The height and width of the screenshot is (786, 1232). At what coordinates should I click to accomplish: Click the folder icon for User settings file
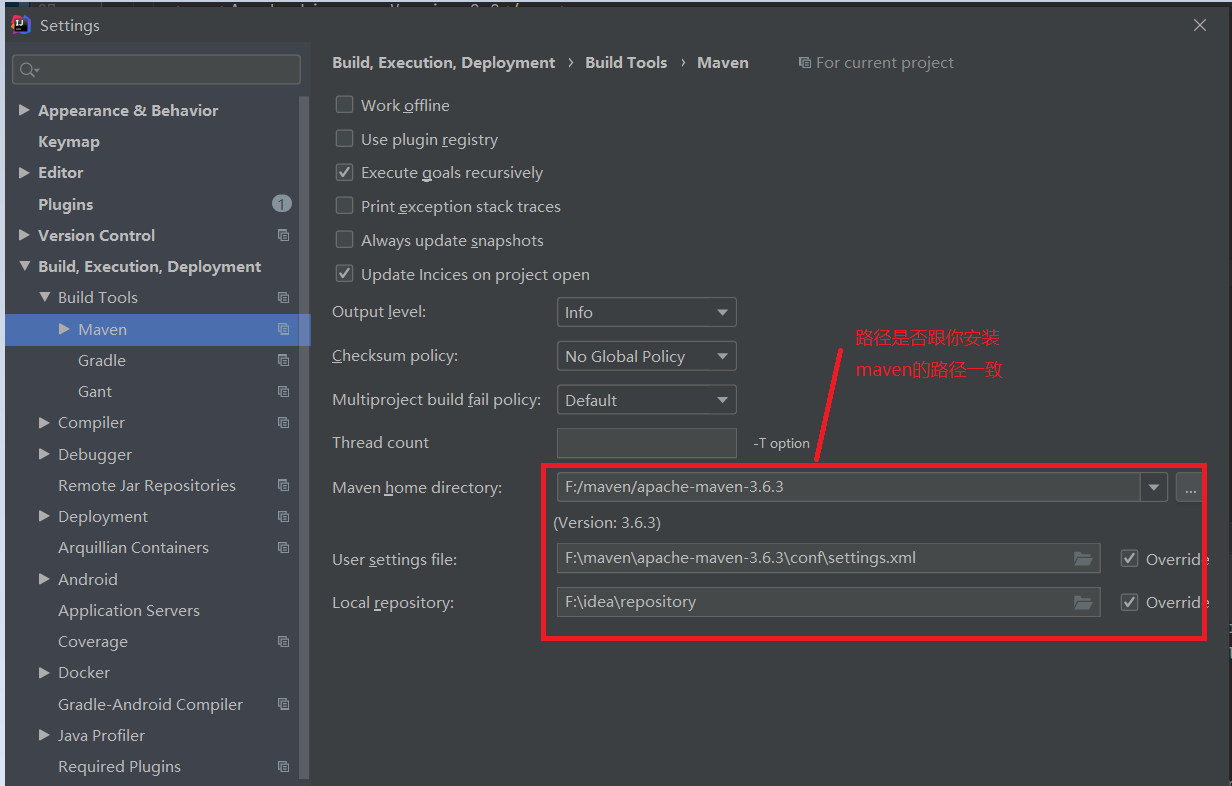point(1082,559)
